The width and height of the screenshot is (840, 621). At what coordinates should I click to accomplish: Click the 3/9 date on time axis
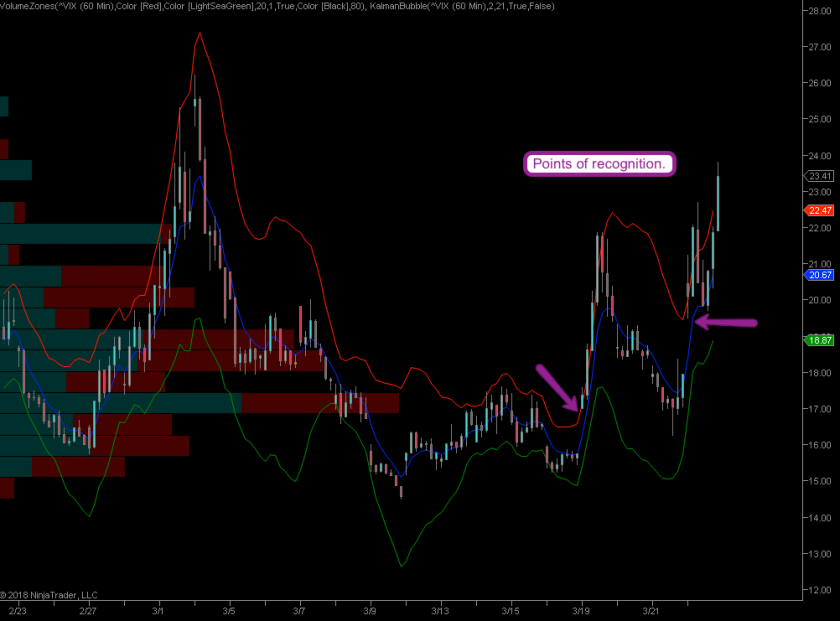click(x=369, y=609)
